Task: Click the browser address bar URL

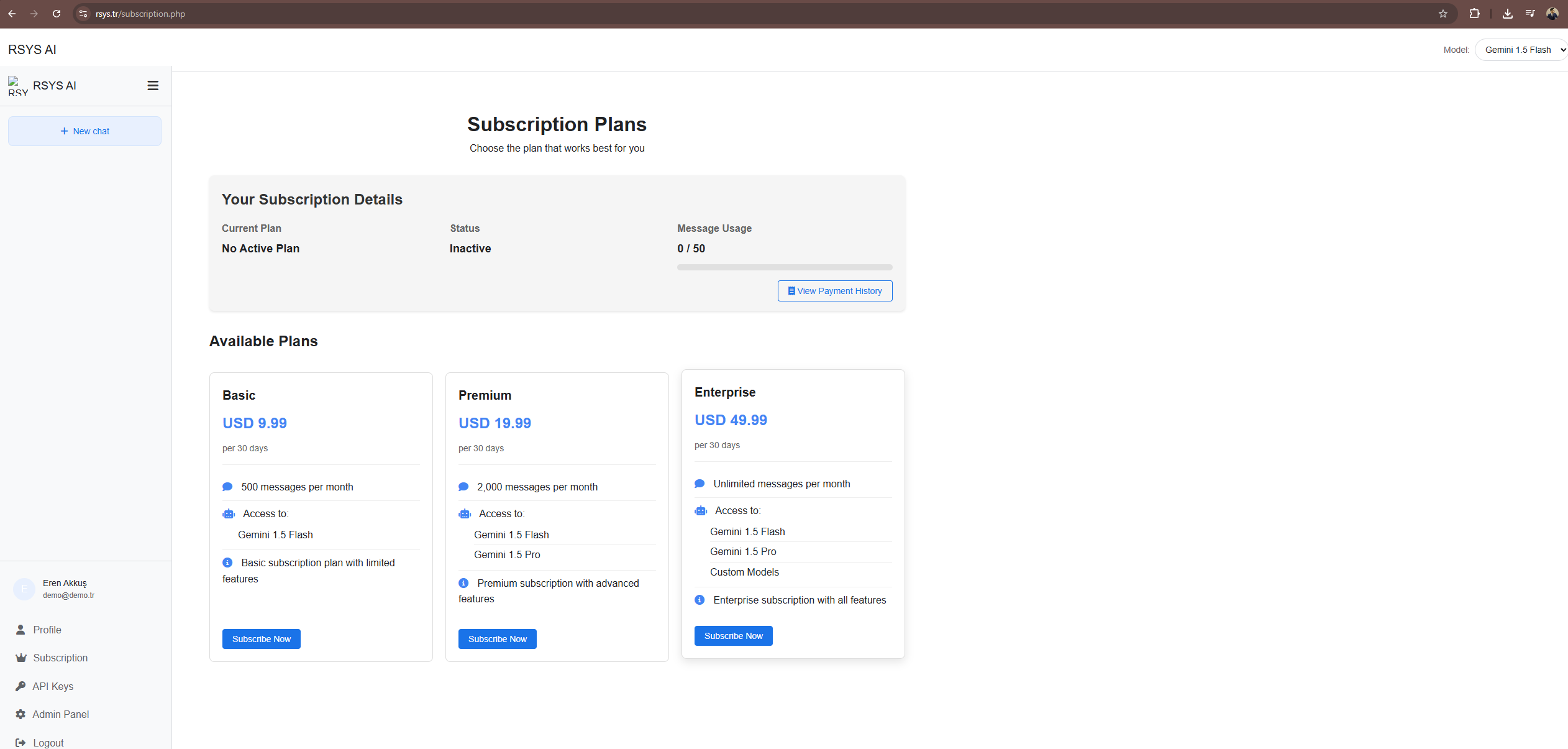Action: (140, 14)
